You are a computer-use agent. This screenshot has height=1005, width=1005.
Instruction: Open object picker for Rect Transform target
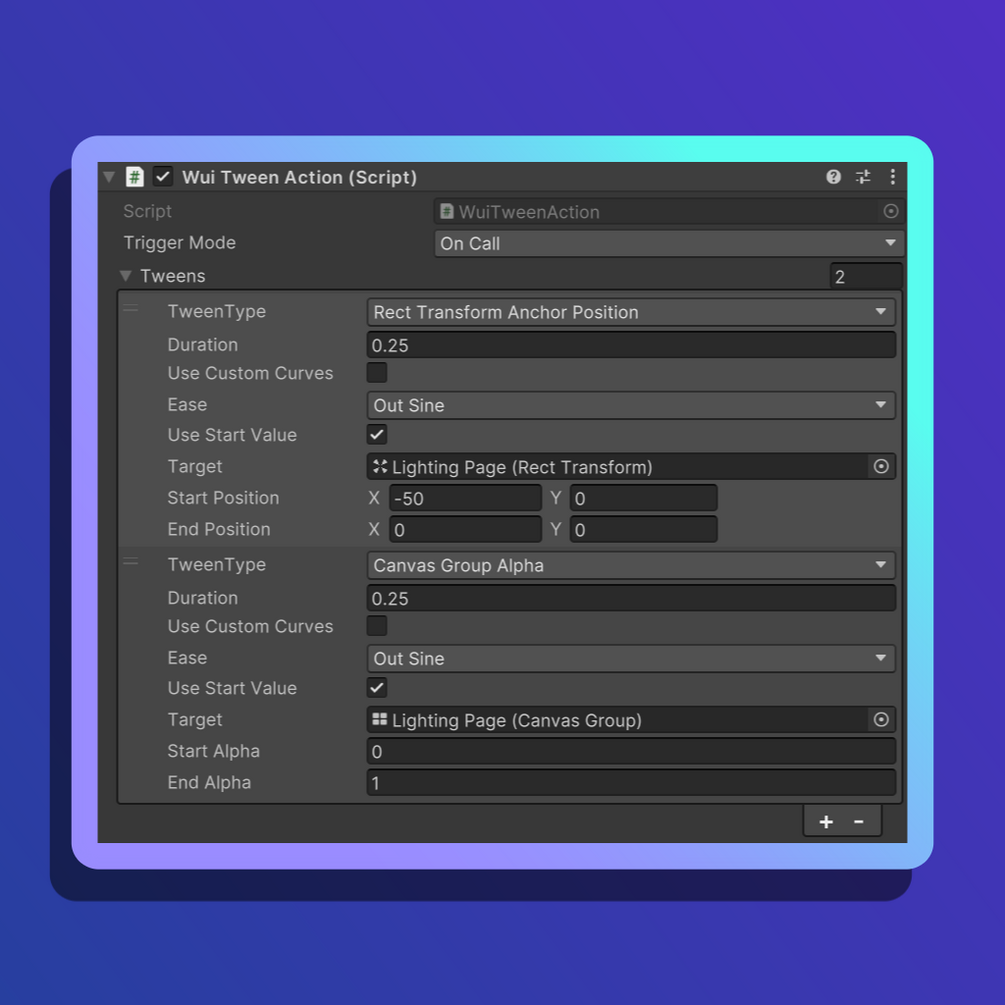click(881, 467)
